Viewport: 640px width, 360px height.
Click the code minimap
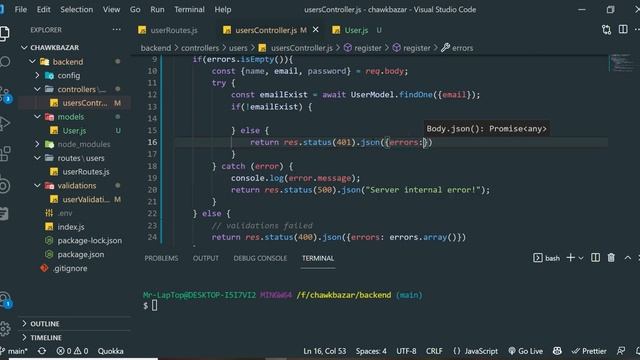coord(622,62)
